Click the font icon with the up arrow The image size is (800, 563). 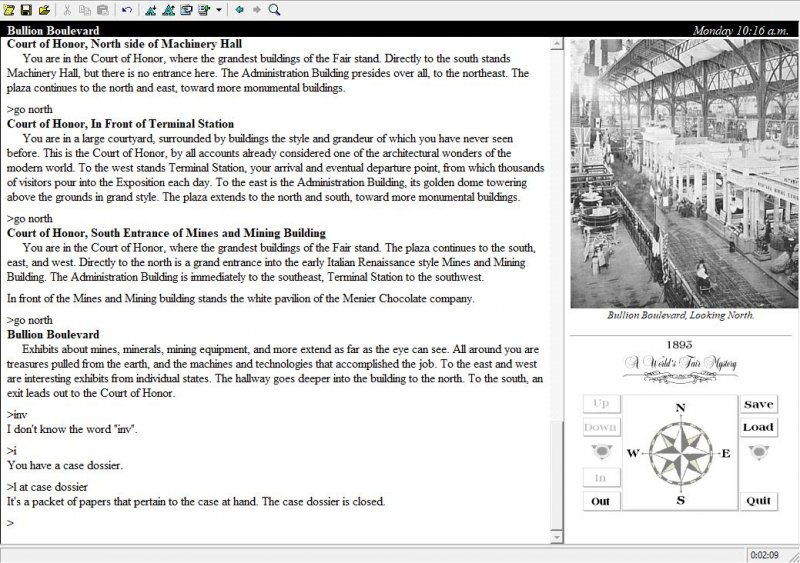168,10
